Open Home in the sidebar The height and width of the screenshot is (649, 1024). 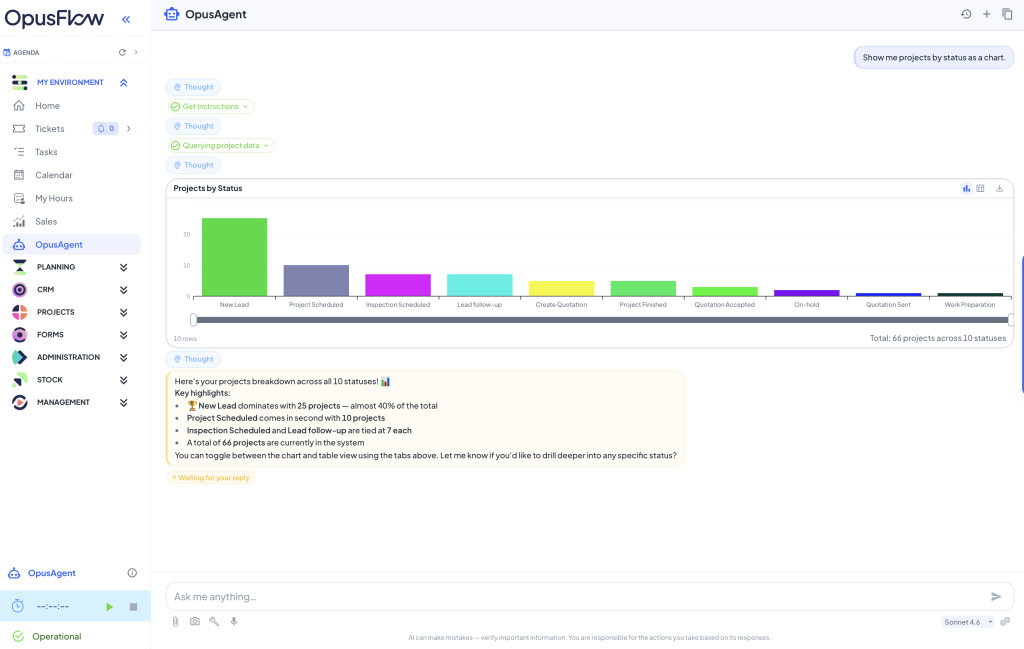point(47,106)
